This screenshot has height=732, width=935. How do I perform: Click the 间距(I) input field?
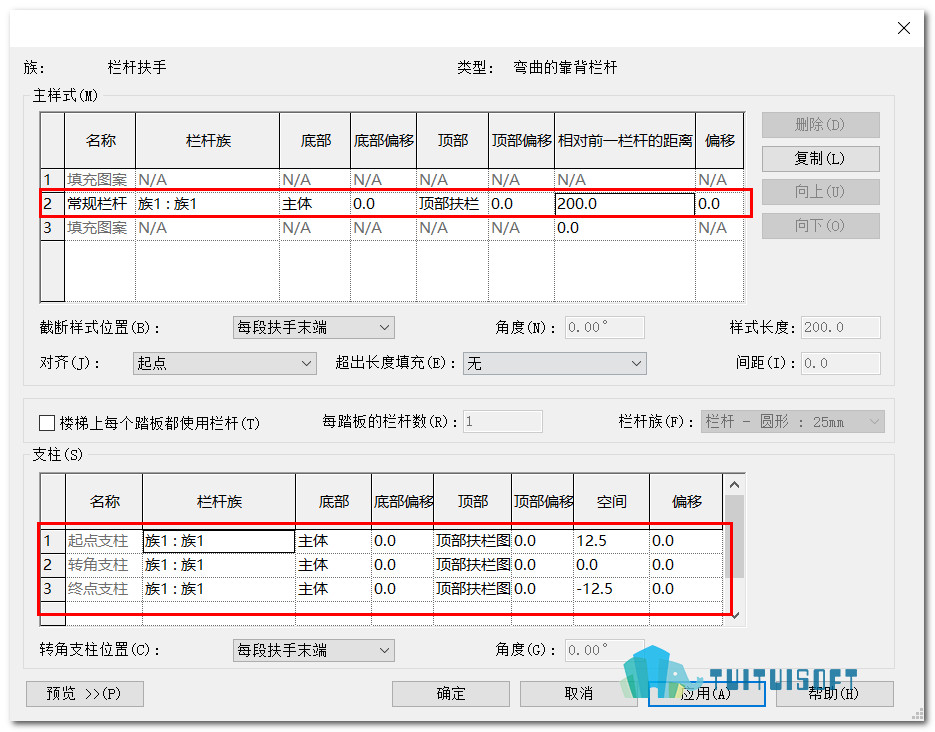coord(840,363)
